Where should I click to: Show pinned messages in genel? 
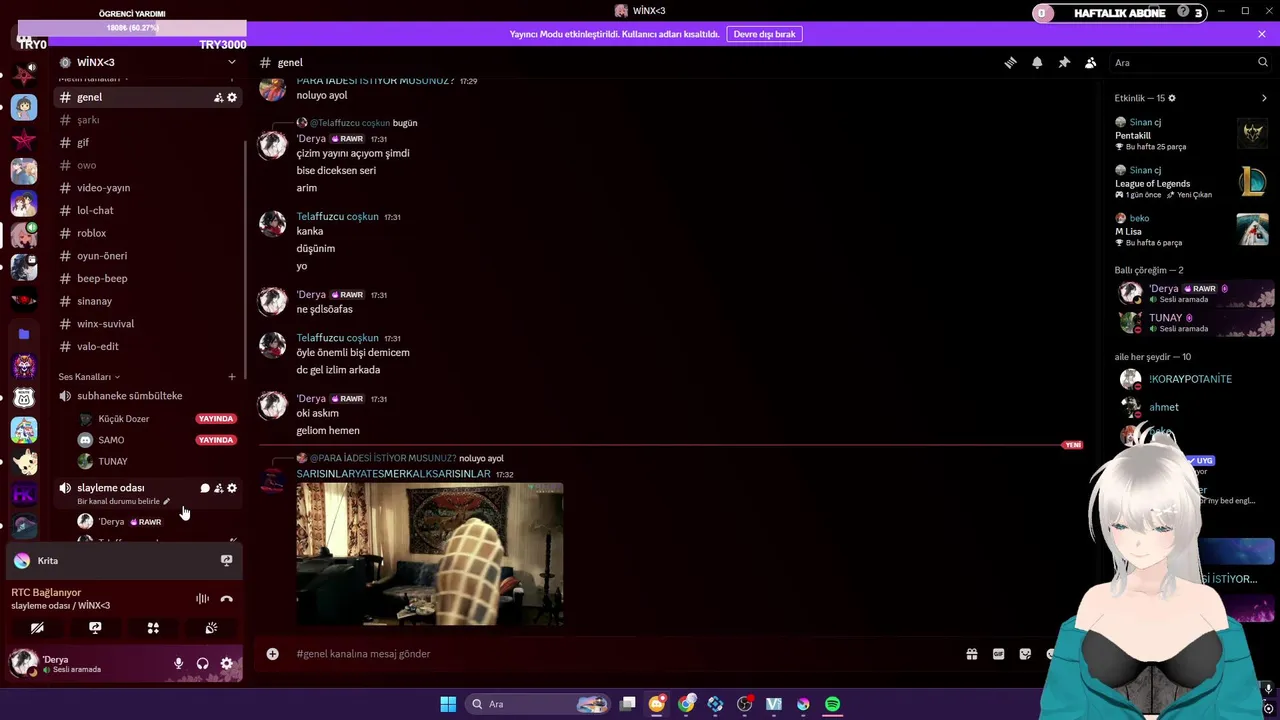(x=1064, y=62)
